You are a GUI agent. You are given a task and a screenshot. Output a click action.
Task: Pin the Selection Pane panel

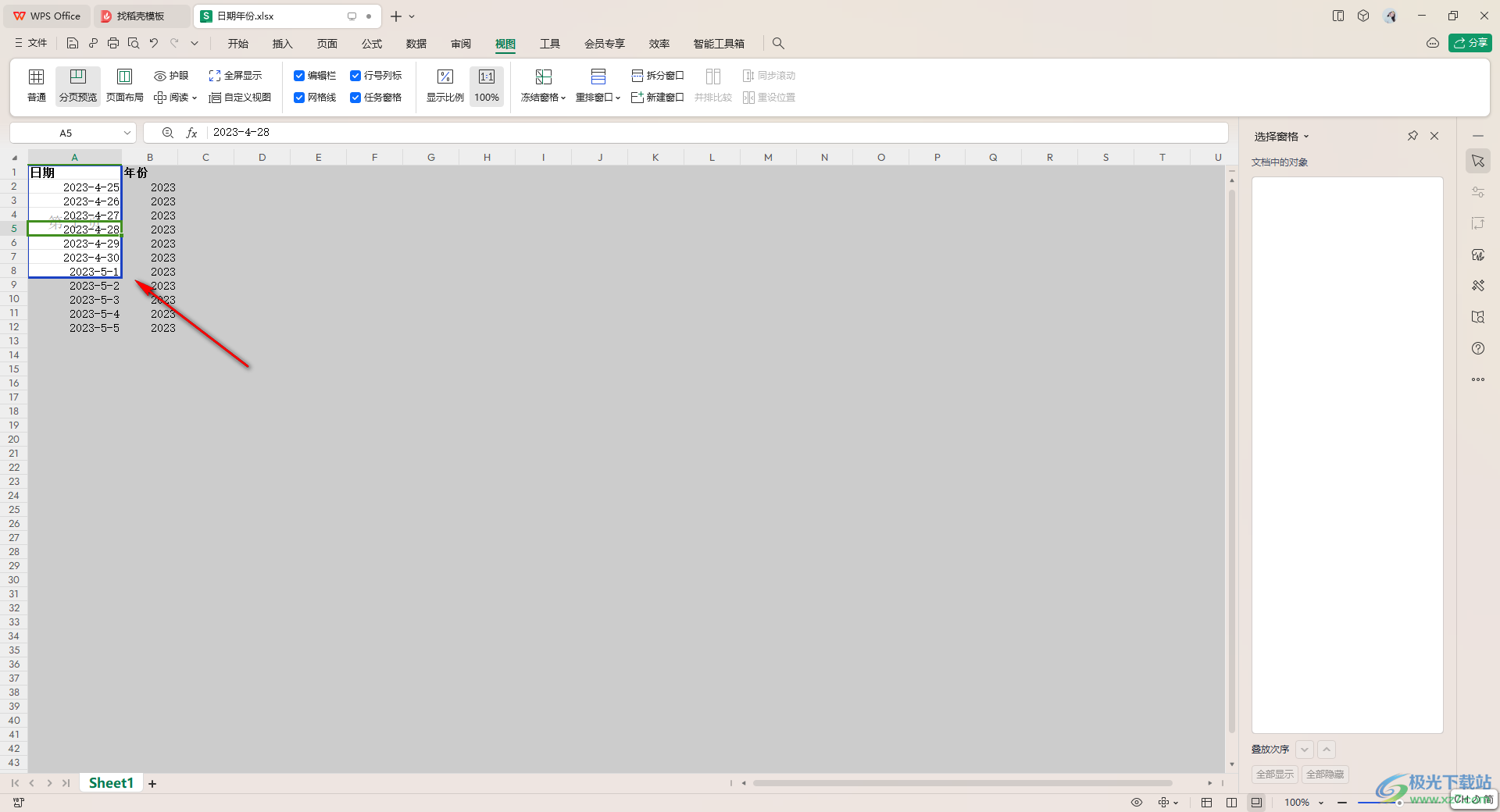pos(1412,136)
